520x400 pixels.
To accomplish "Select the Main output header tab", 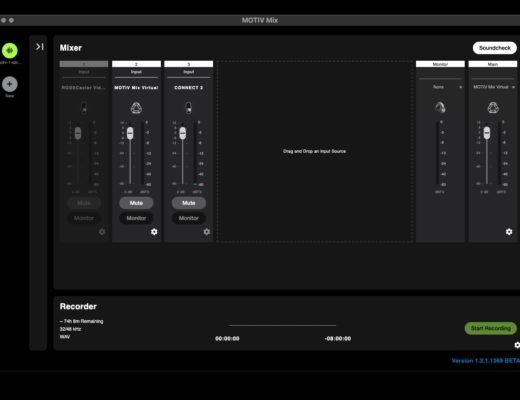I will point(493,64).
